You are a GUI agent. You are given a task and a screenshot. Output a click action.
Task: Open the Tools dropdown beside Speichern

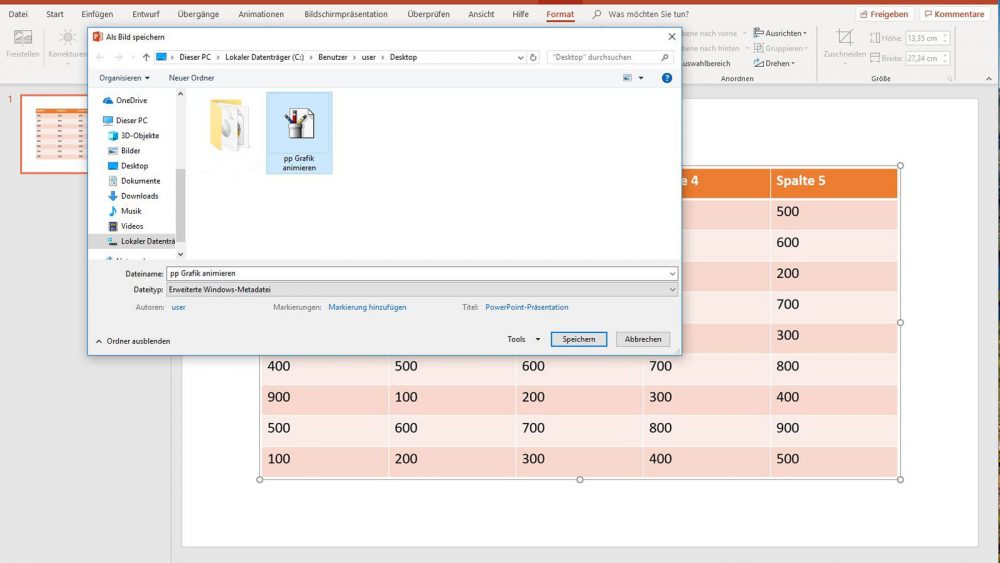(x=523, y=339)
